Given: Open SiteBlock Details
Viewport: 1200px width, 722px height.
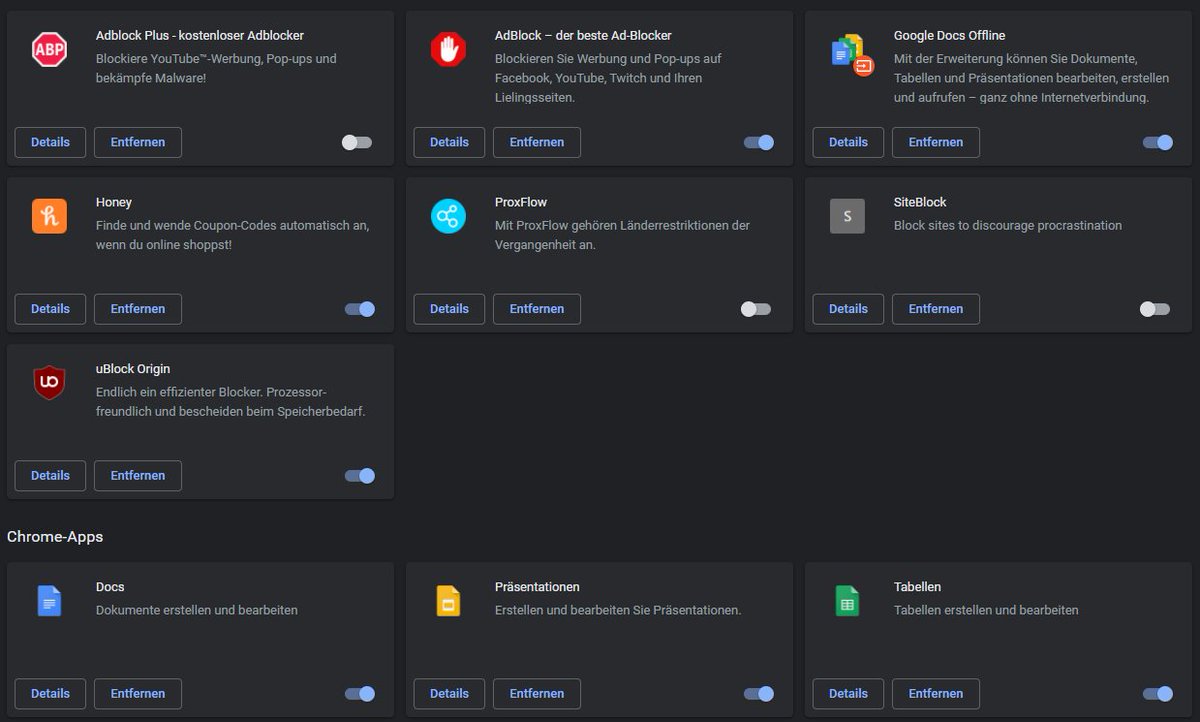Looking at the screenshot, I should coord(848,309).
